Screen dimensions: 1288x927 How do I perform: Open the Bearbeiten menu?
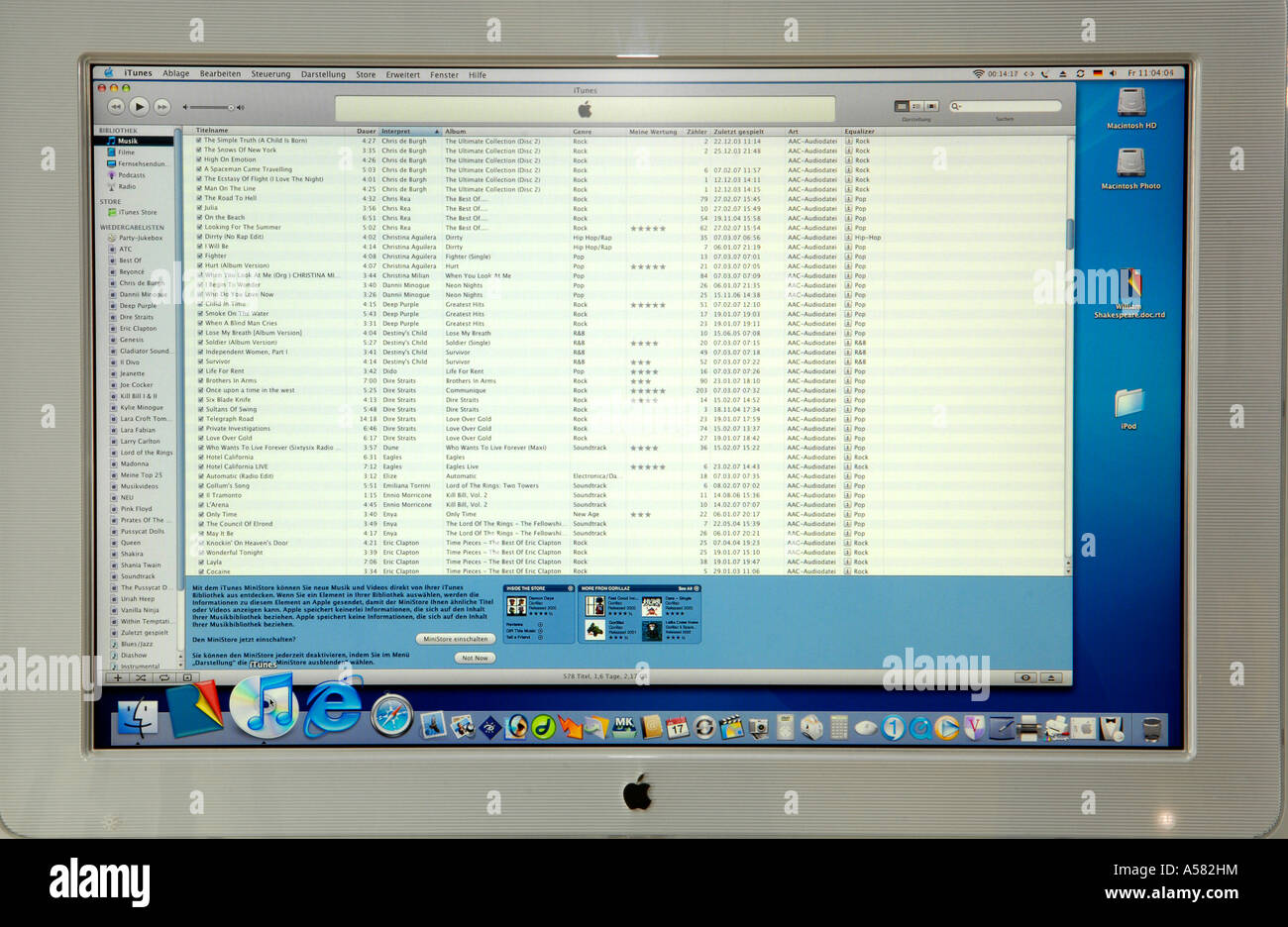220,74
